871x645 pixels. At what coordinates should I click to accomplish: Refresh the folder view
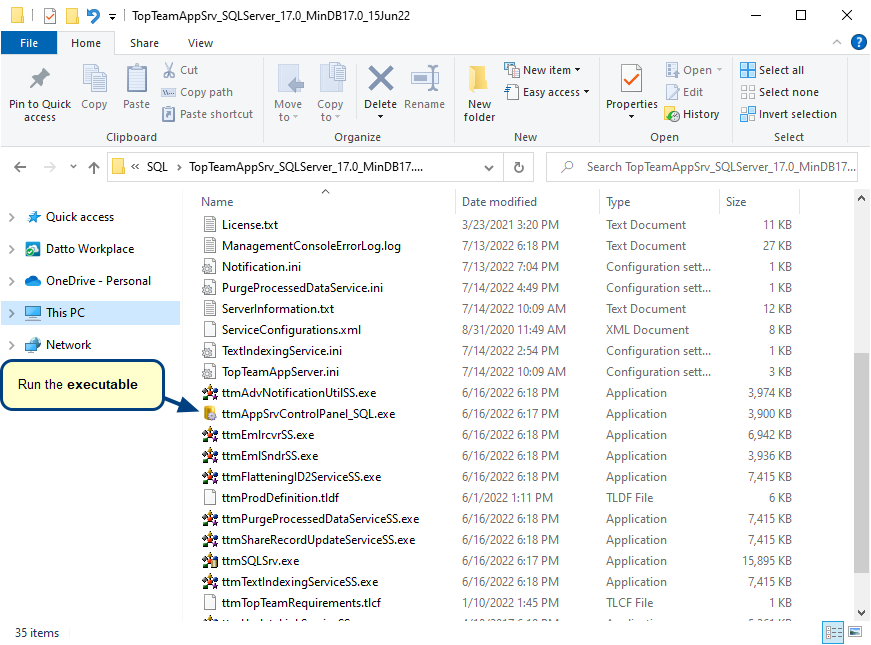[519, 167]
